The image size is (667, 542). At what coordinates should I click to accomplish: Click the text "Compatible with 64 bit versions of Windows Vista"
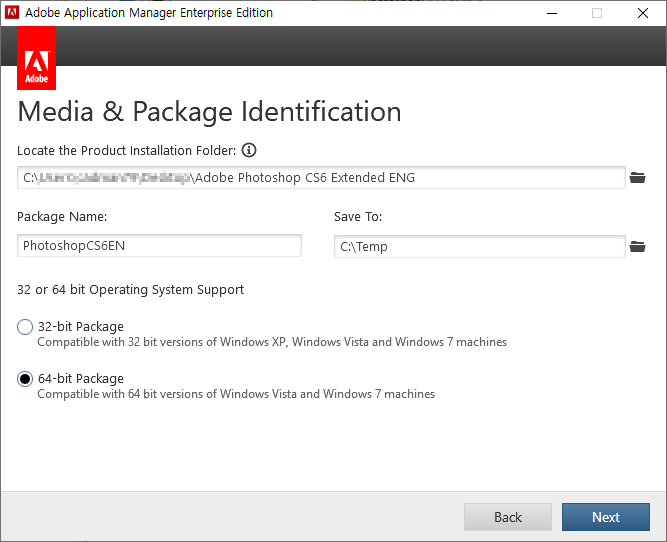[167, 394]
